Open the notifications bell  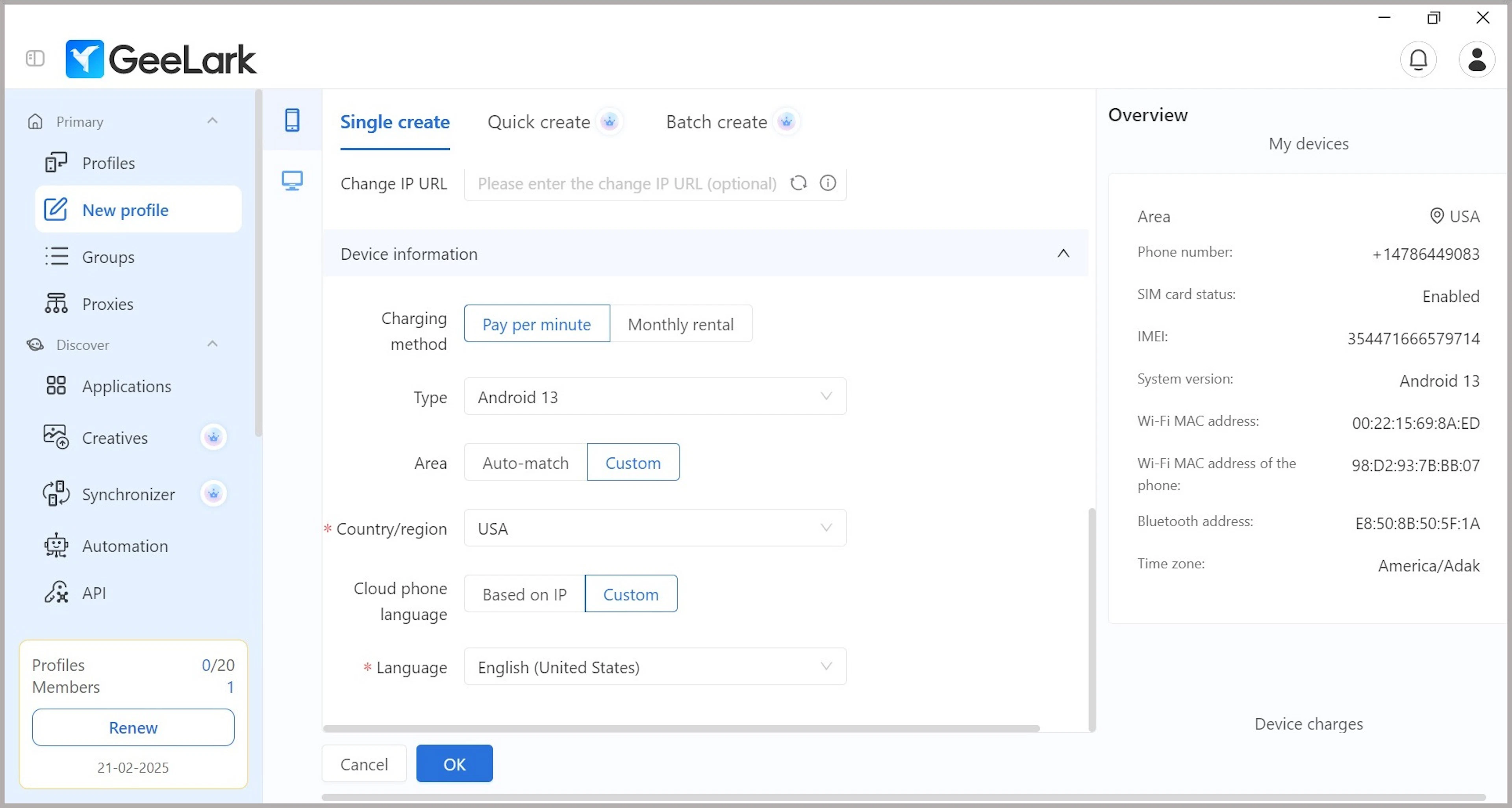[x=1418, y=59]
